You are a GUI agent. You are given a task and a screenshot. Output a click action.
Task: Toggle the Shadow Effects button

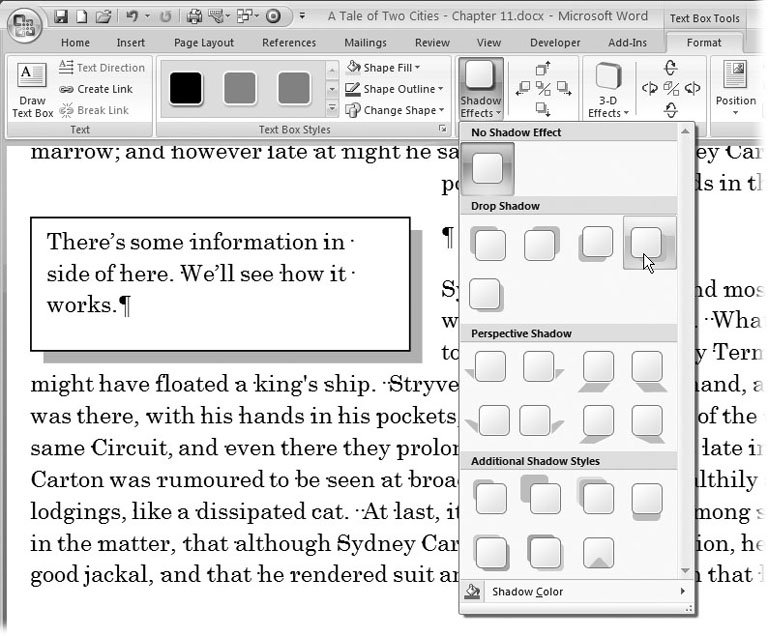click(x=481, y=89)
